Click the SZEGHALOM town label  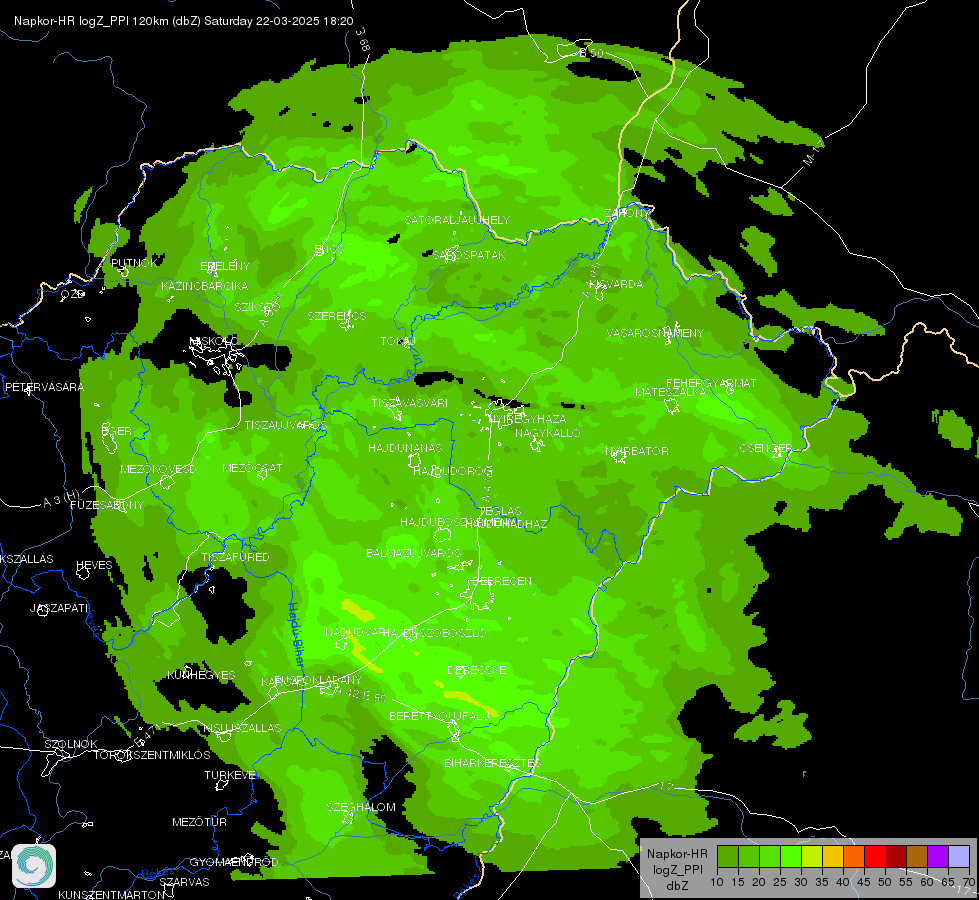[x=361, y=807]
